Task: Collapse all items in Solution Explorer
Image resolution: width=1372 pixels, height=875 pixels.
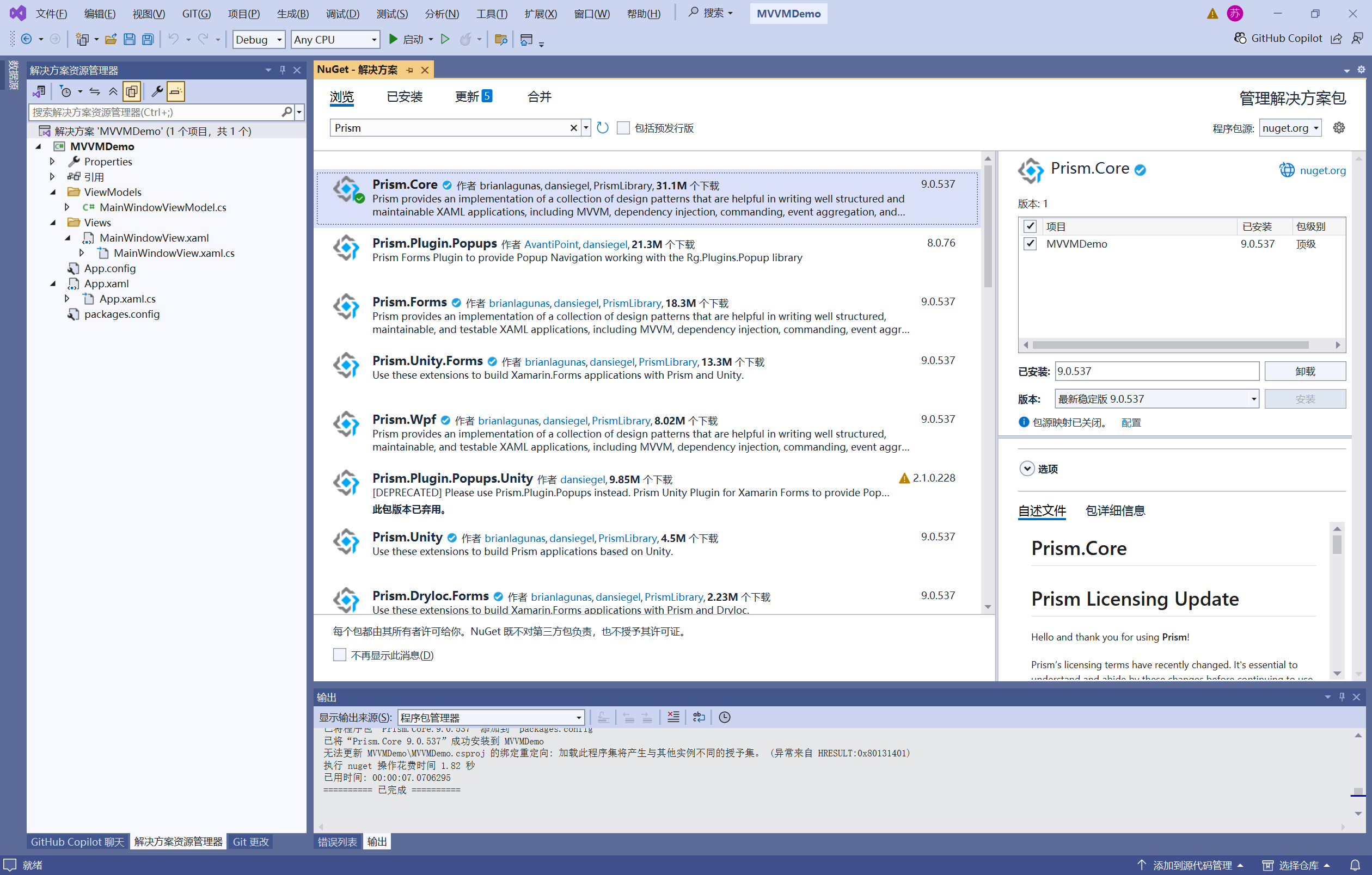Action: point(113,91)
